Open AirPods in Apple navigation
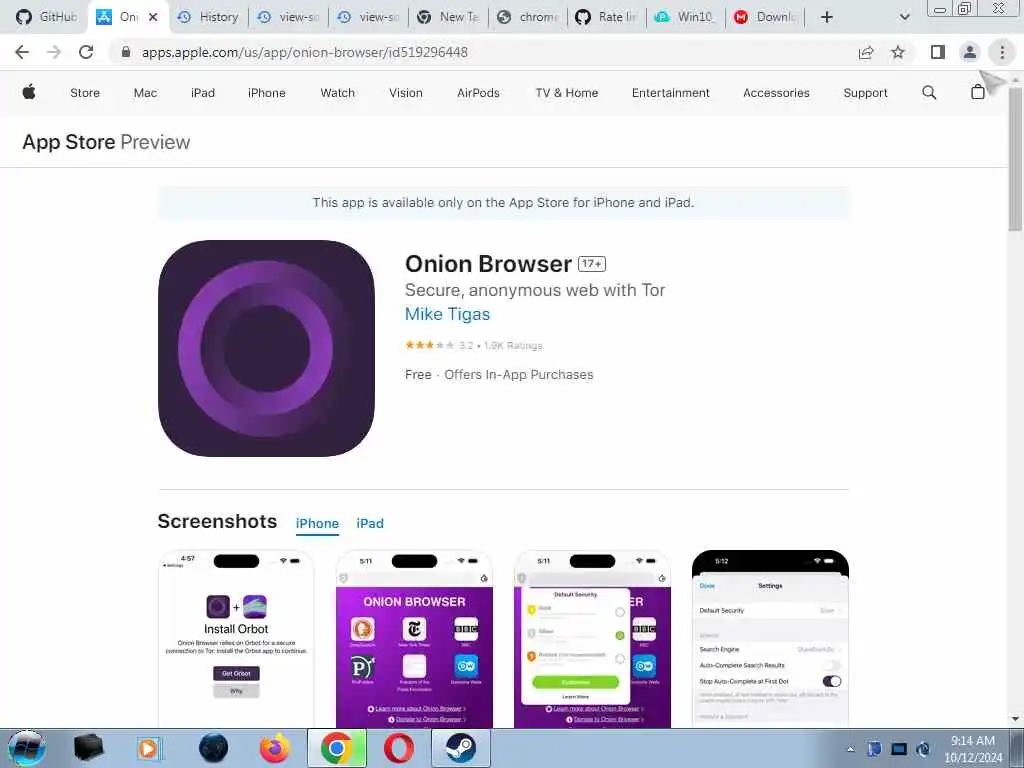The image size is (1024, 768). coord(478,93)
